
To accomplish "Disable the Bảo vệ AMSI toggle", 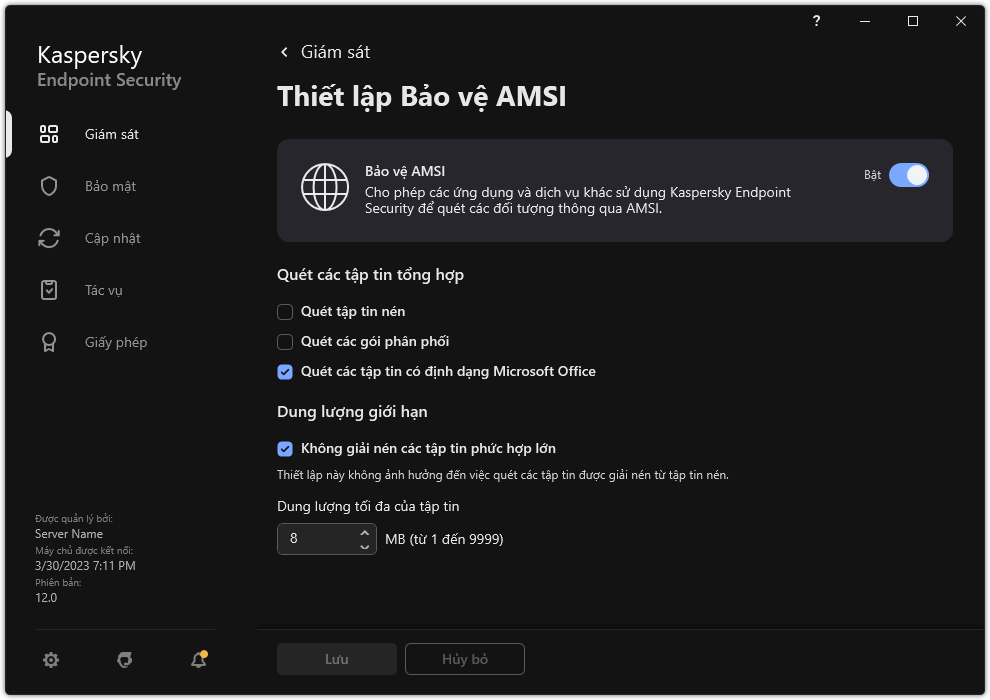I will tap(908, 174).
